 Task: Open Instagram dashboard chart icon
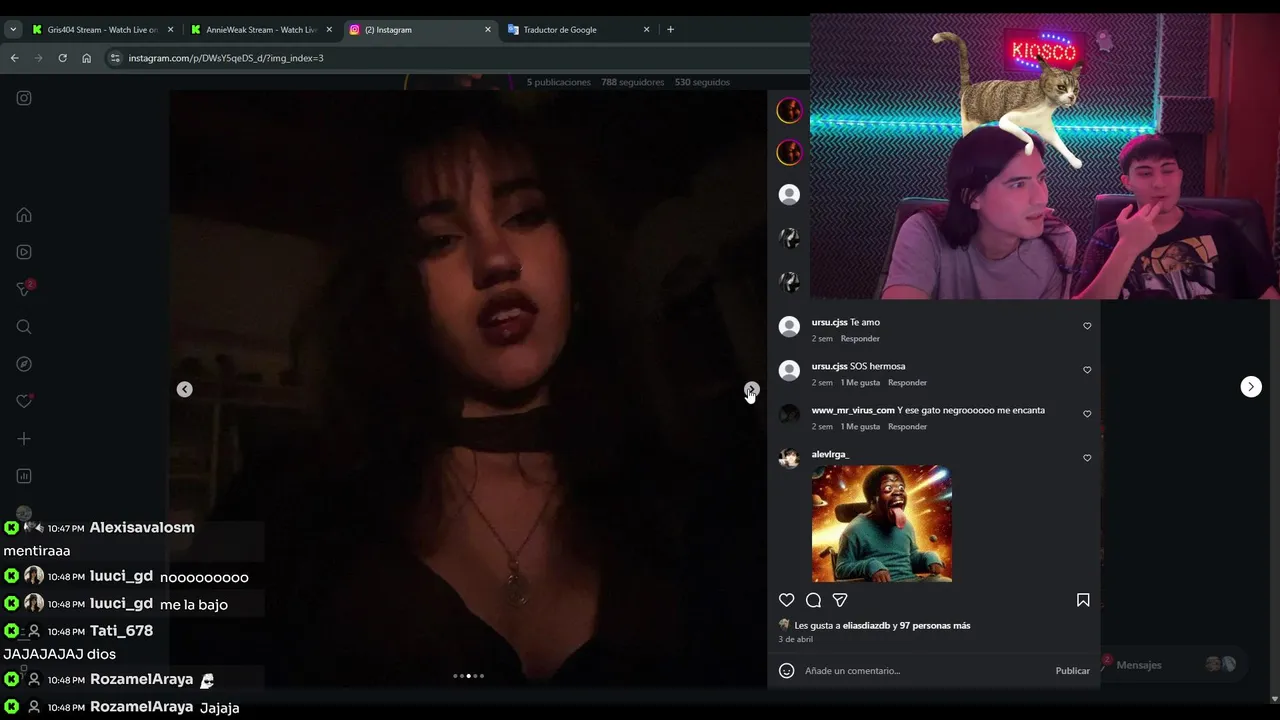tap(24, 476)
